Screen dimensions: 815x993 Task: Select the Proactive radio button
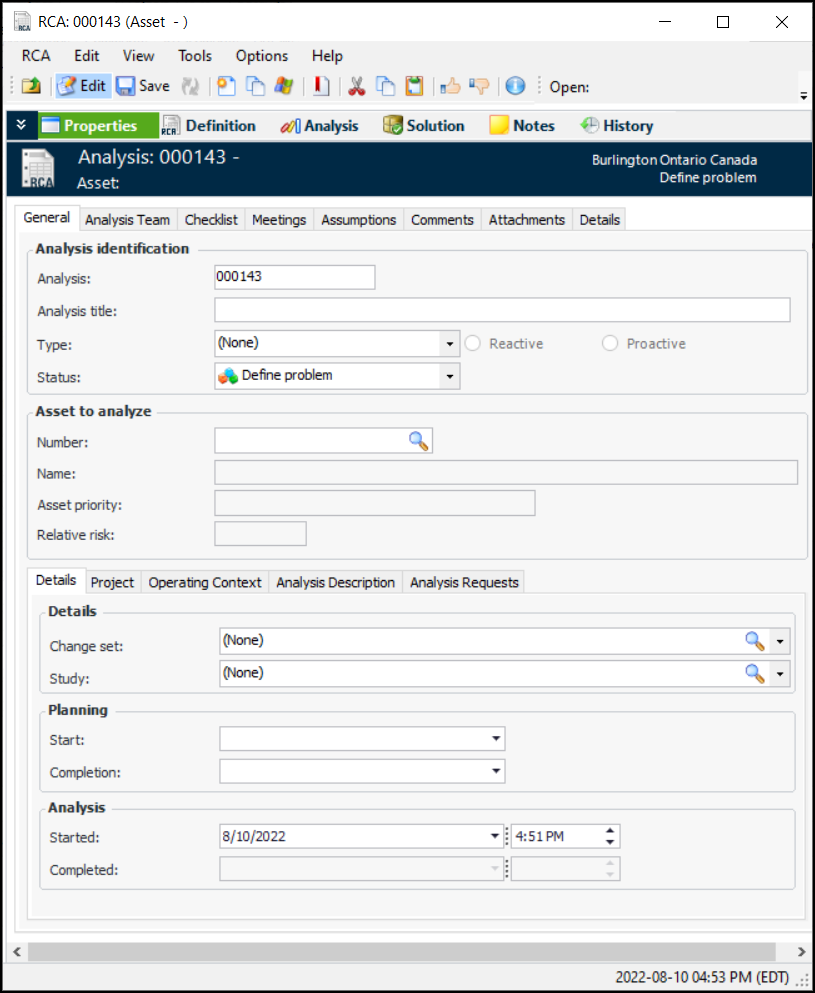point(610,343)
